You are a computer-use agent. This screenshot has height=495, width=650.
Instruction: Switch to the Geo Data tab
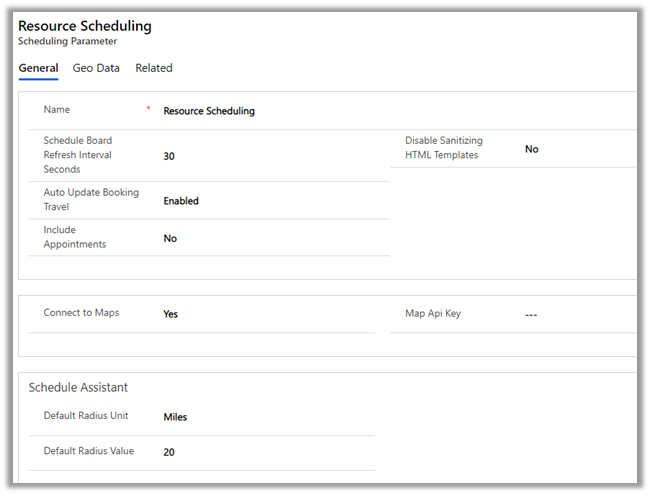coord(96,68)
